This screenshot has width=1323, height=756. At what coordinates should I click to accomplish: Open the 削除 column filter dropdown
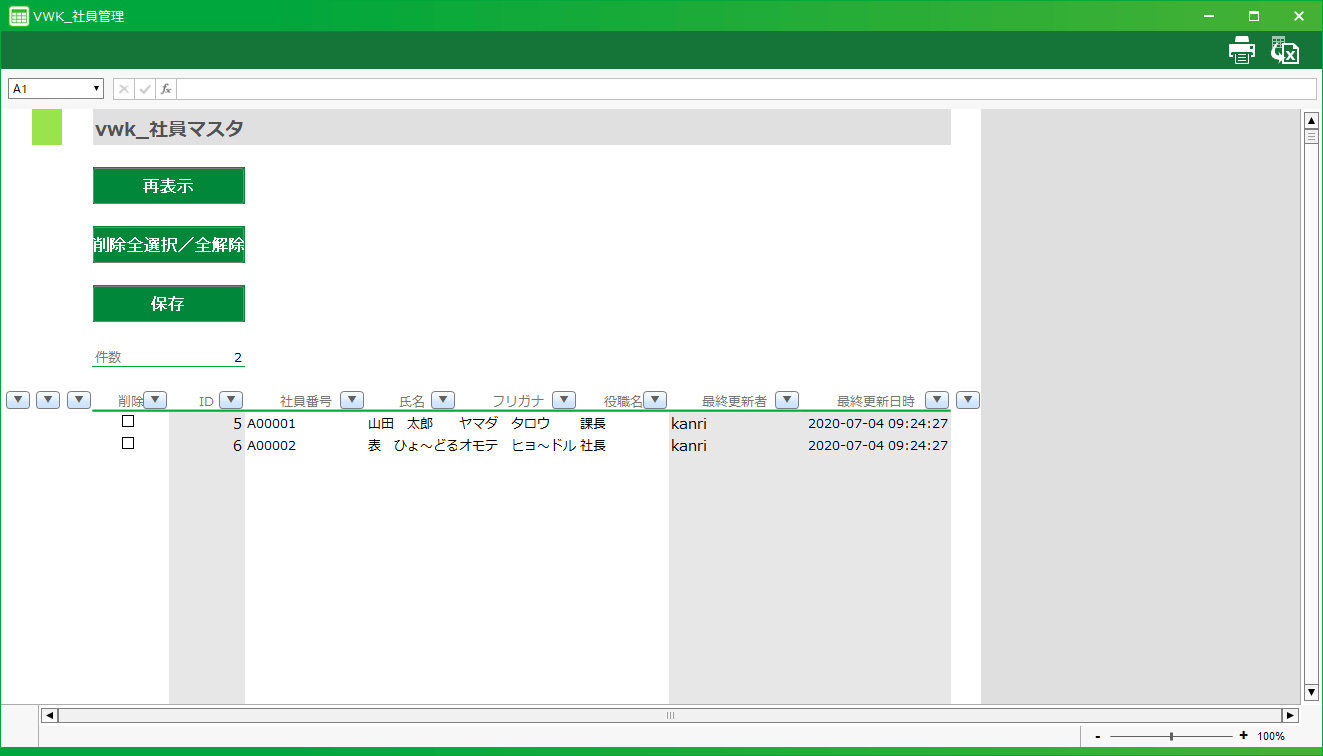click(155, 400)
